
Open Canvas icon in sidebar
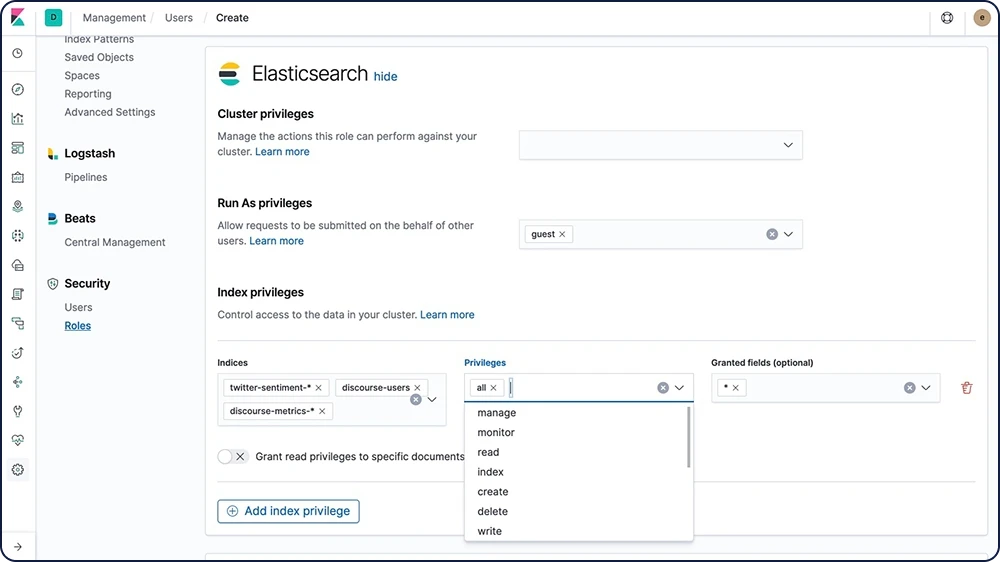coord(18,177)
